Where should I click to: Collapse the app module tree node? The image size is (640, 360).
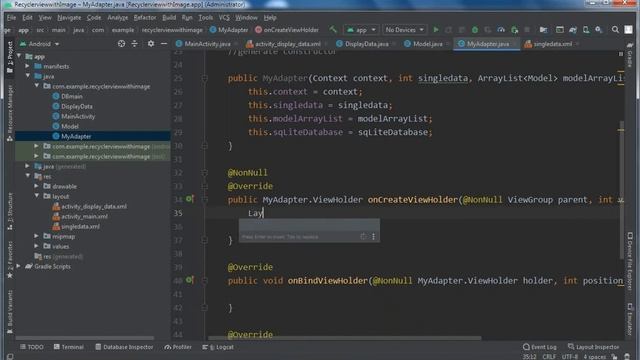tap(19, 56)
